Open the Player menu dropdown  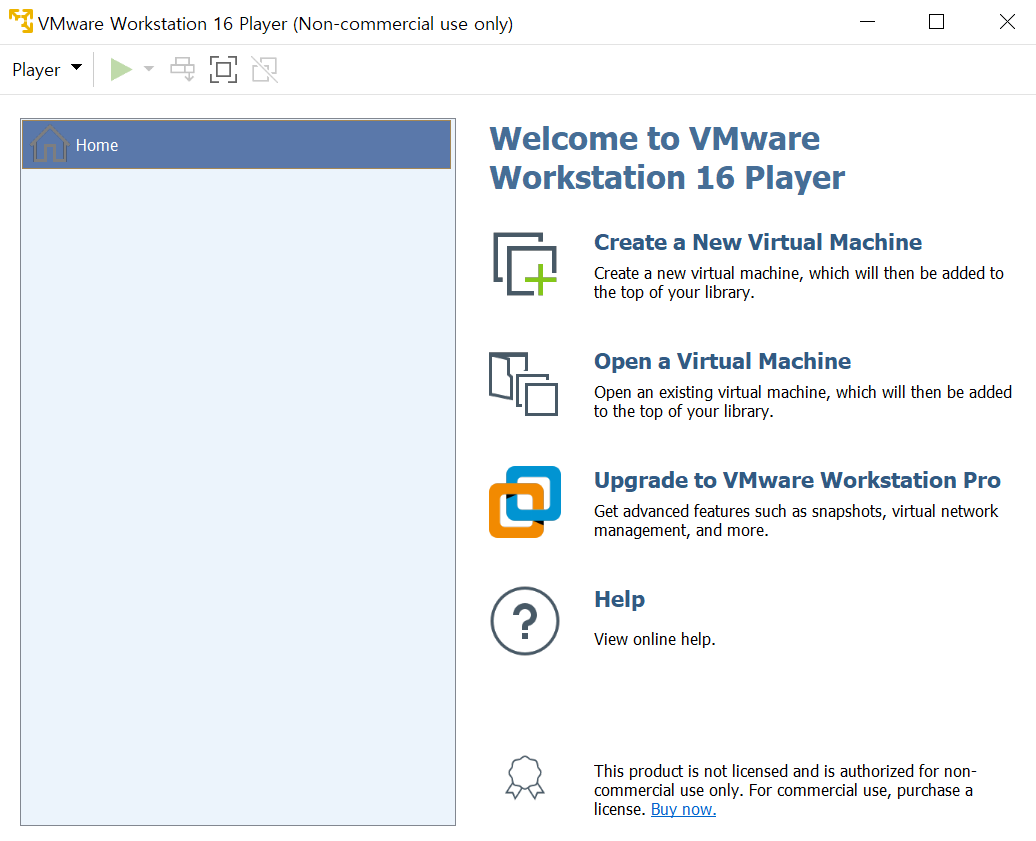click(x=47, y=69)
